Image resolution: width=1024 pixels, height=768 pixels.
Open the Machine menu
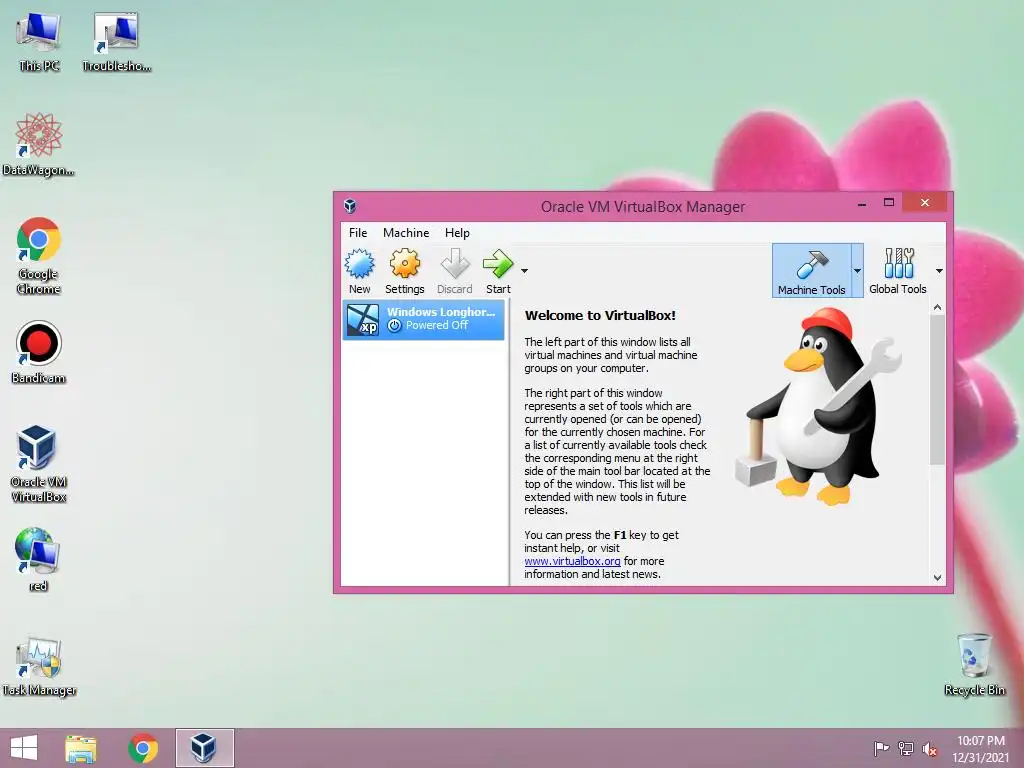point(406,232)
